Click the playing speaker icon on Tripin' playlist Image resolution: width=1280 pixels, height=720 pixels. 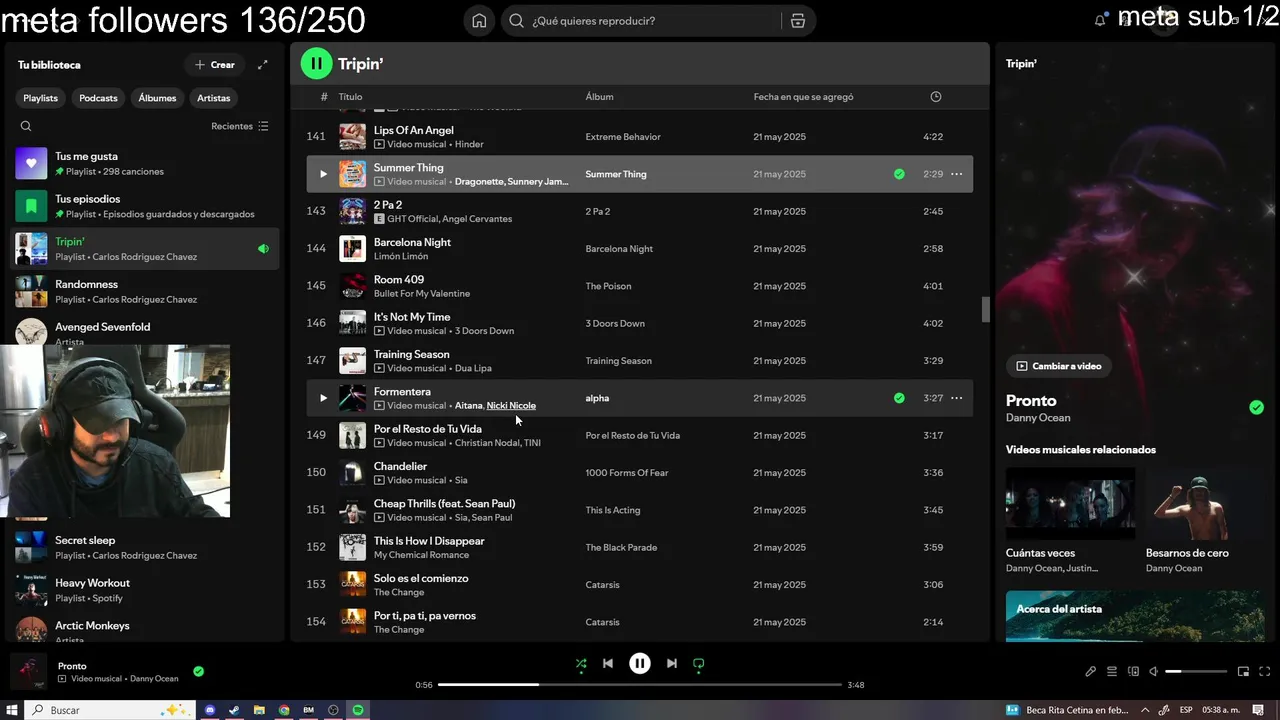point(263,249)
